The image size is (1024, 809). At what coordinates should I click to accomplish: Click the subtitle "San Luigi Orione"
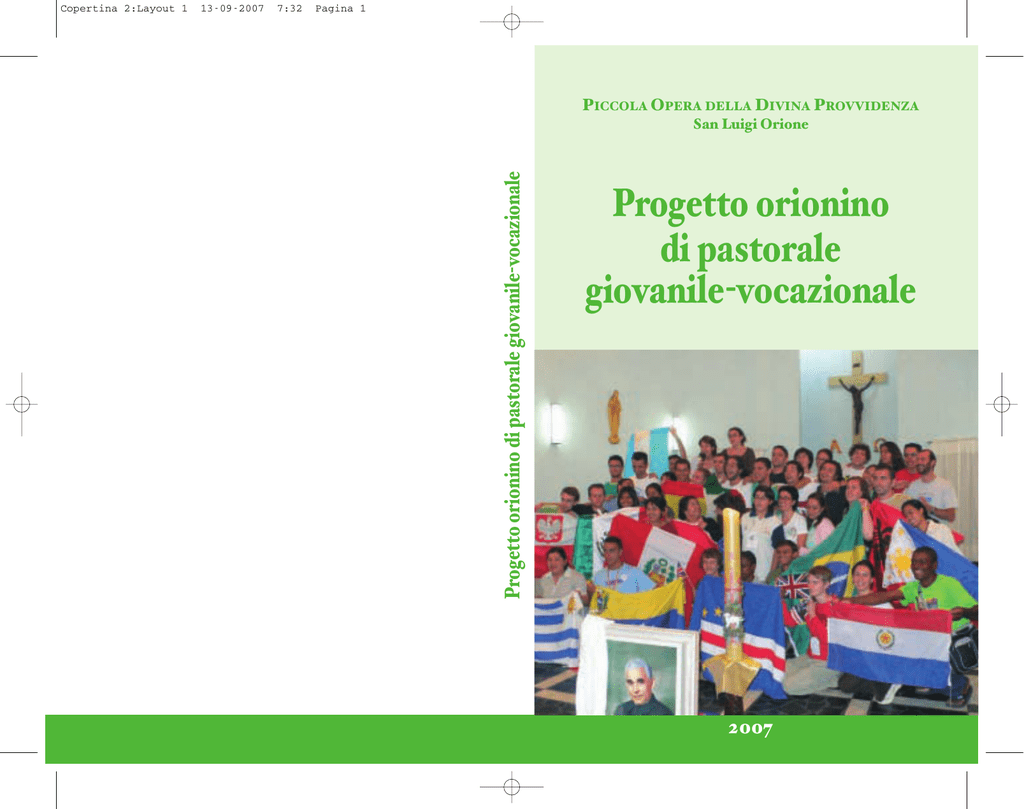[x=750, y=124]
